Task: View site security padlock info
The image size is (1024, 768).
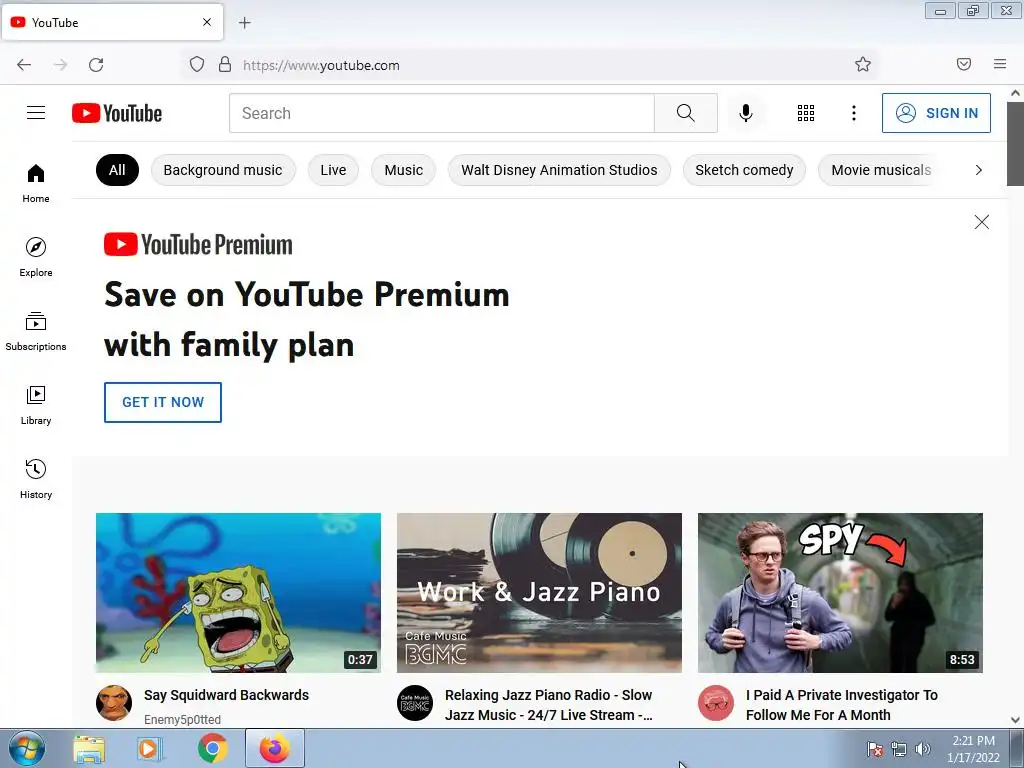Action: click(225, 65)
